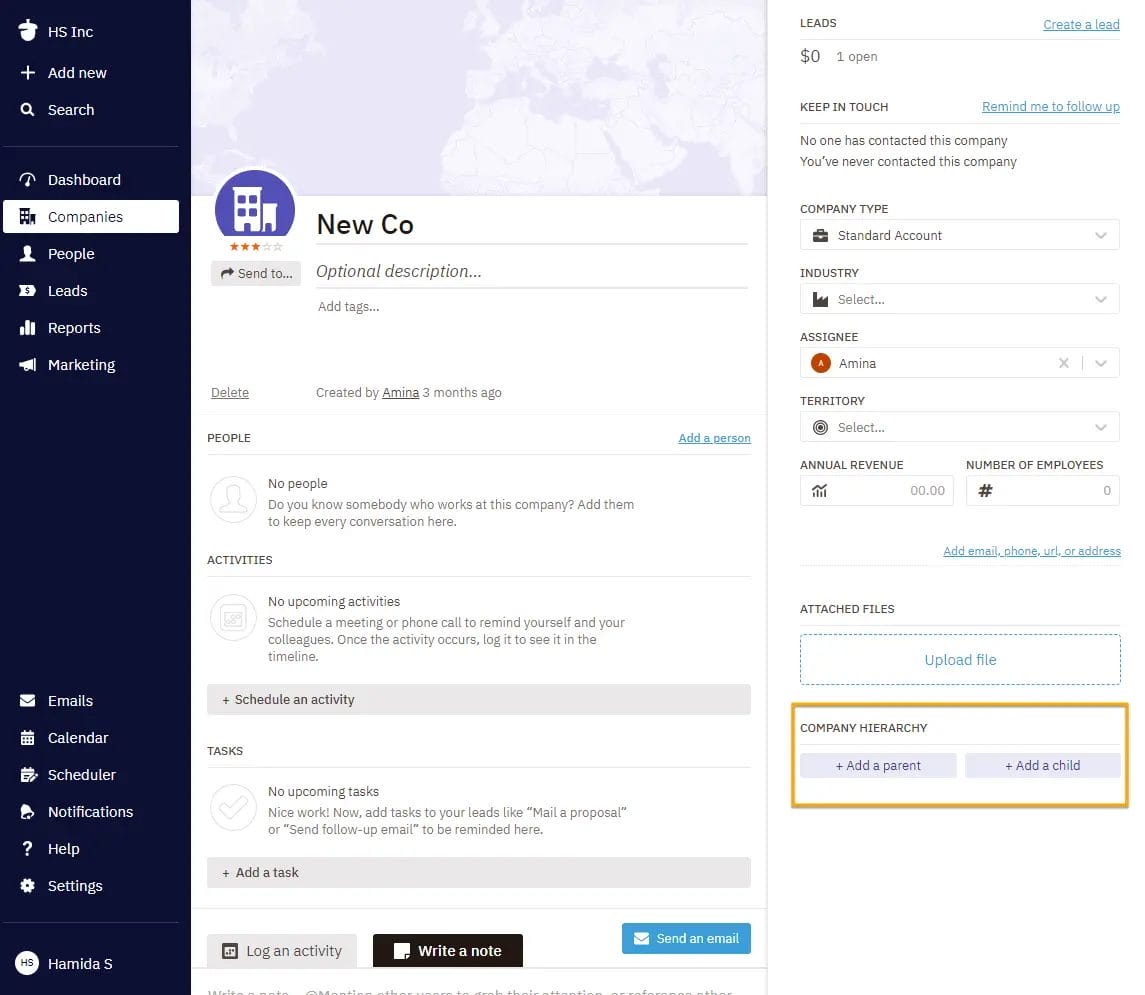Open the Leads section

point(68,290)
